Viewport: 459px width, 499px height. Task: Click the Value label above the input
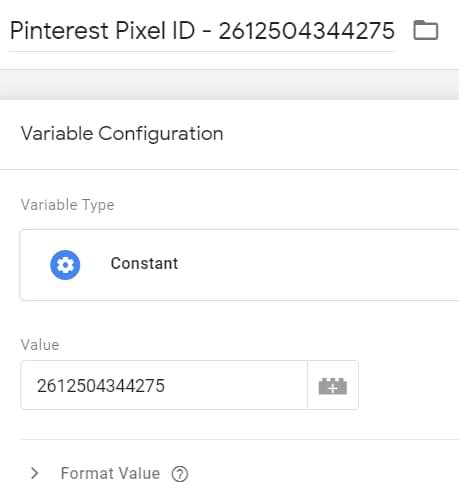coord(40,345)
